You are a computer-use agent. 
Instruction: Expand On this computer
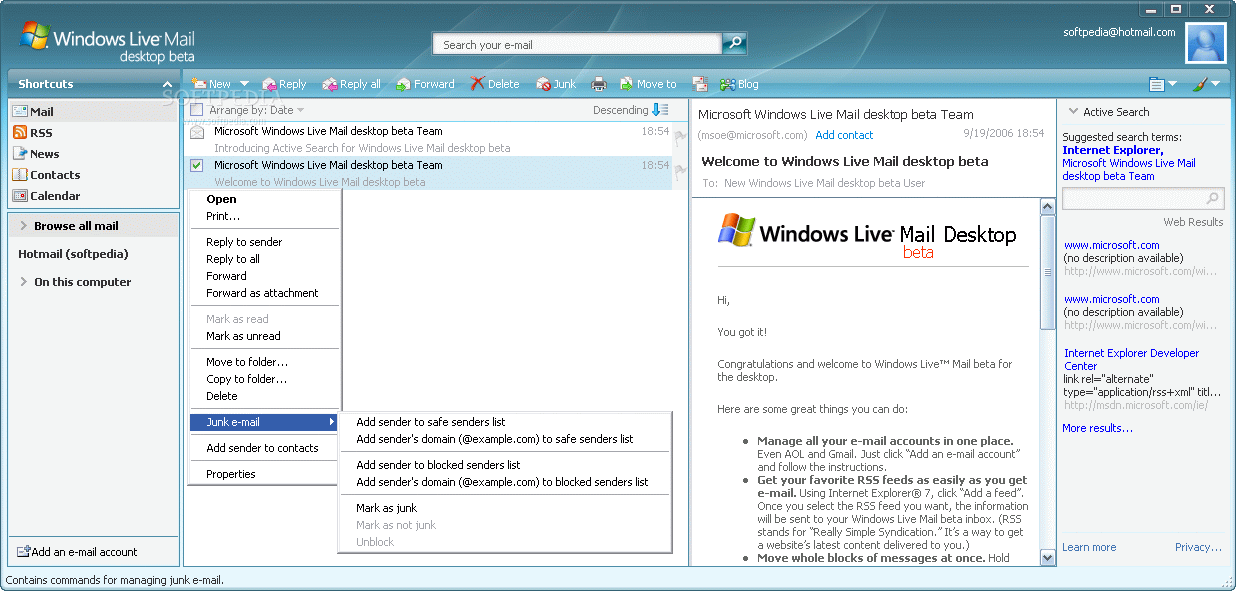(24, 282)
